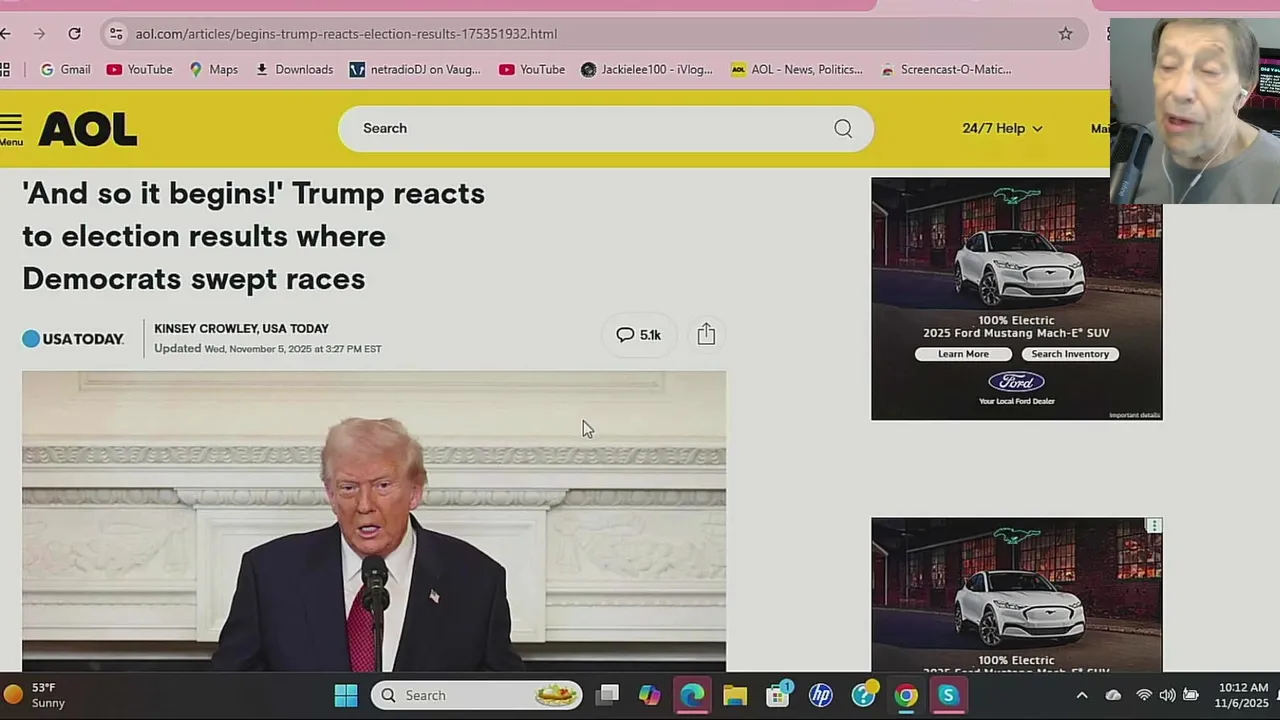Open the clock showing 10:12 AM
The image size is (1280, 720).
(x=1243, y=695)
